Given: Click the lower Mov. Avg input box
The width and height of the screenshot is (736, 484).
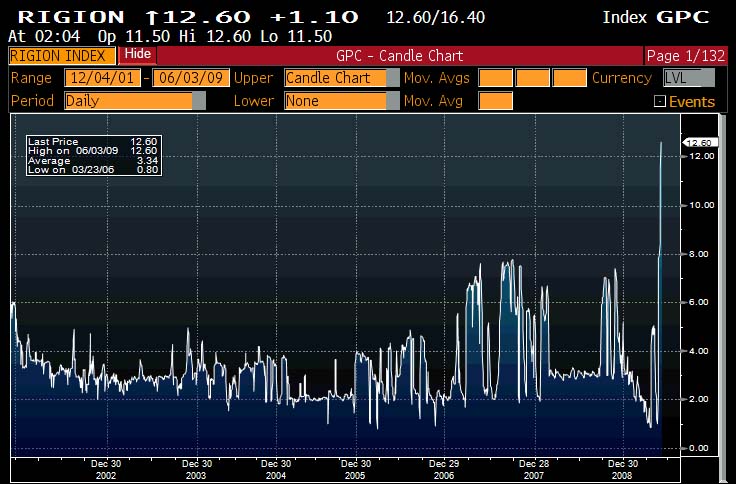Looking at the screenshot, I should click(495, 100).
